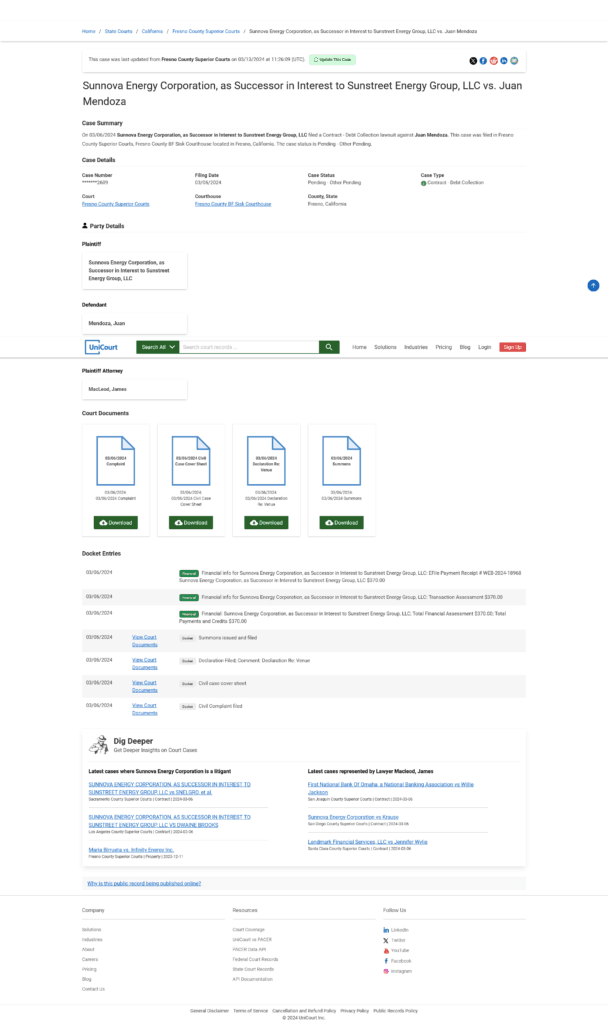The image size is (608, 1024).
Task: Share case on X (Twitter) icon
Action: 473,60
